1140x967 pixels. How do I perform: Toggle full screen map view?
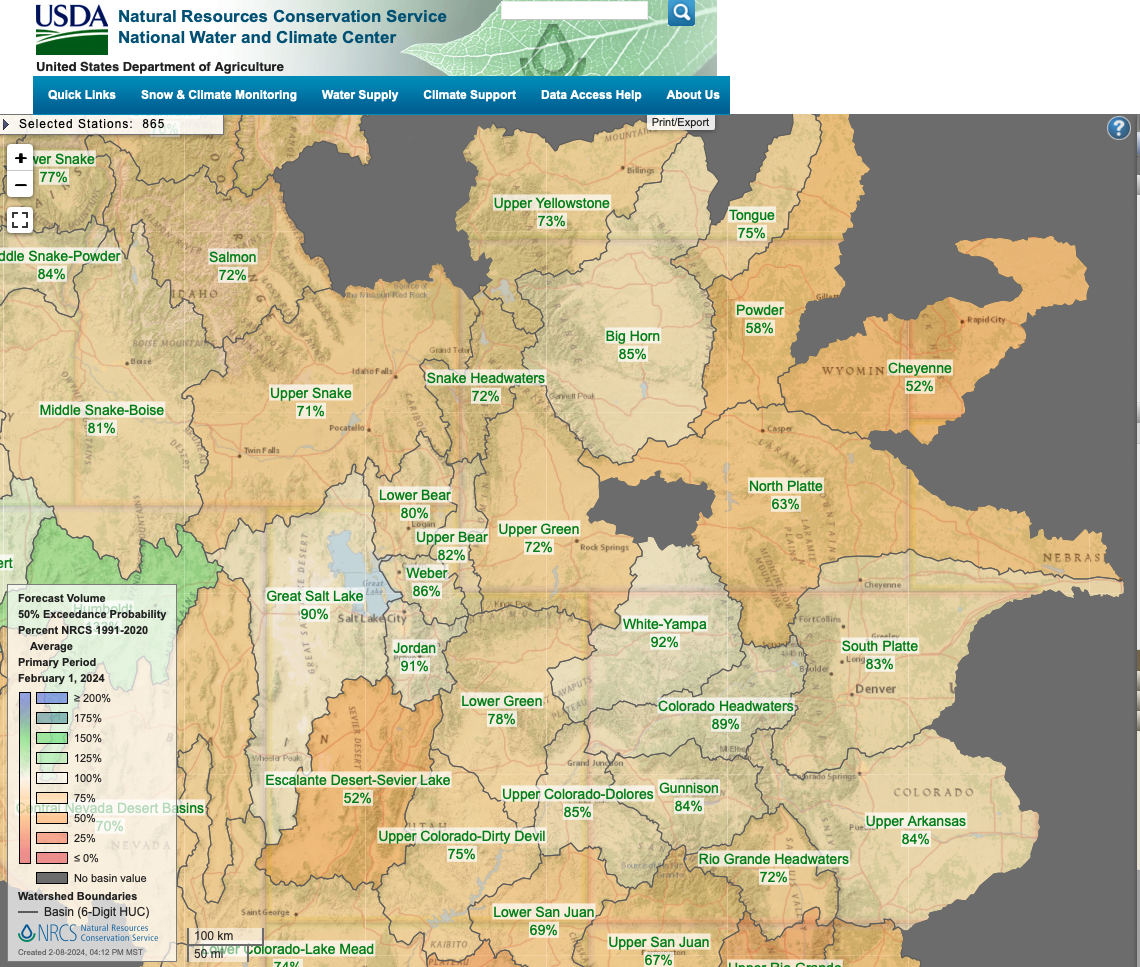tap(20, 221)
